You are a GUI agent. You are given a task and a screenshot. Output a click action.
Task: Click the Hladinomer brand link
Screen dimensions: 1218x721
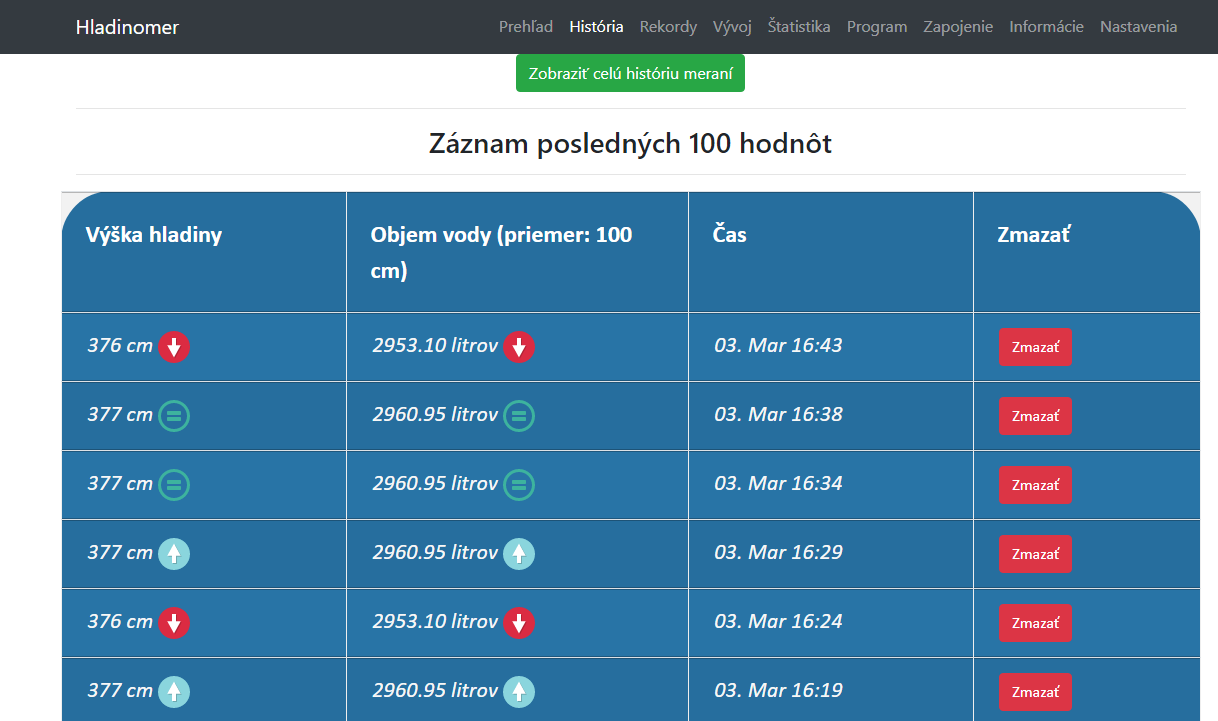[127, 27]
